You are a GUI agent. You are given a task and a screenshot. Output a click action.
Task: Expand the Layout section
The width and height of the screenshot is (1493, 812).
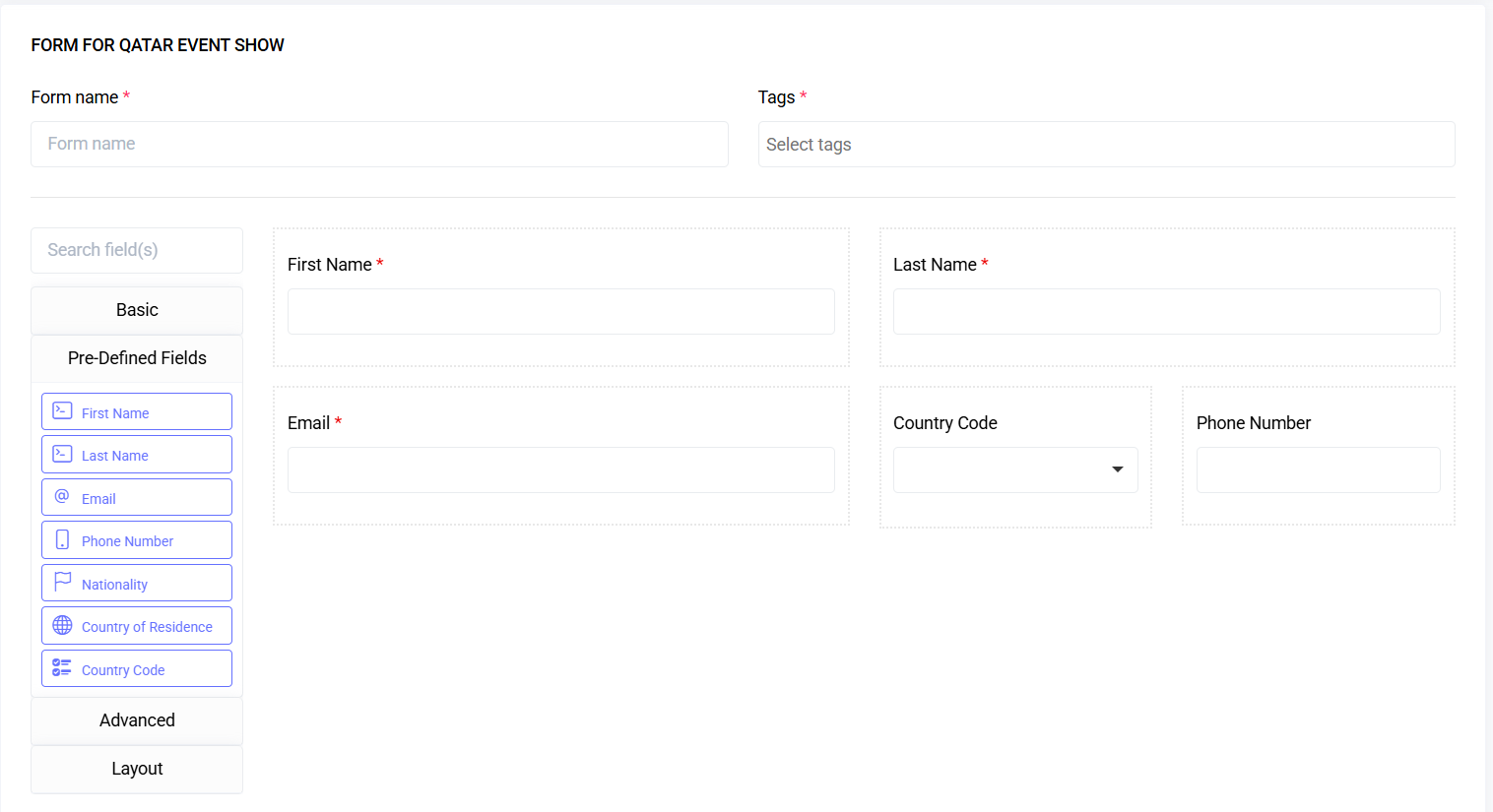[136, 769]
